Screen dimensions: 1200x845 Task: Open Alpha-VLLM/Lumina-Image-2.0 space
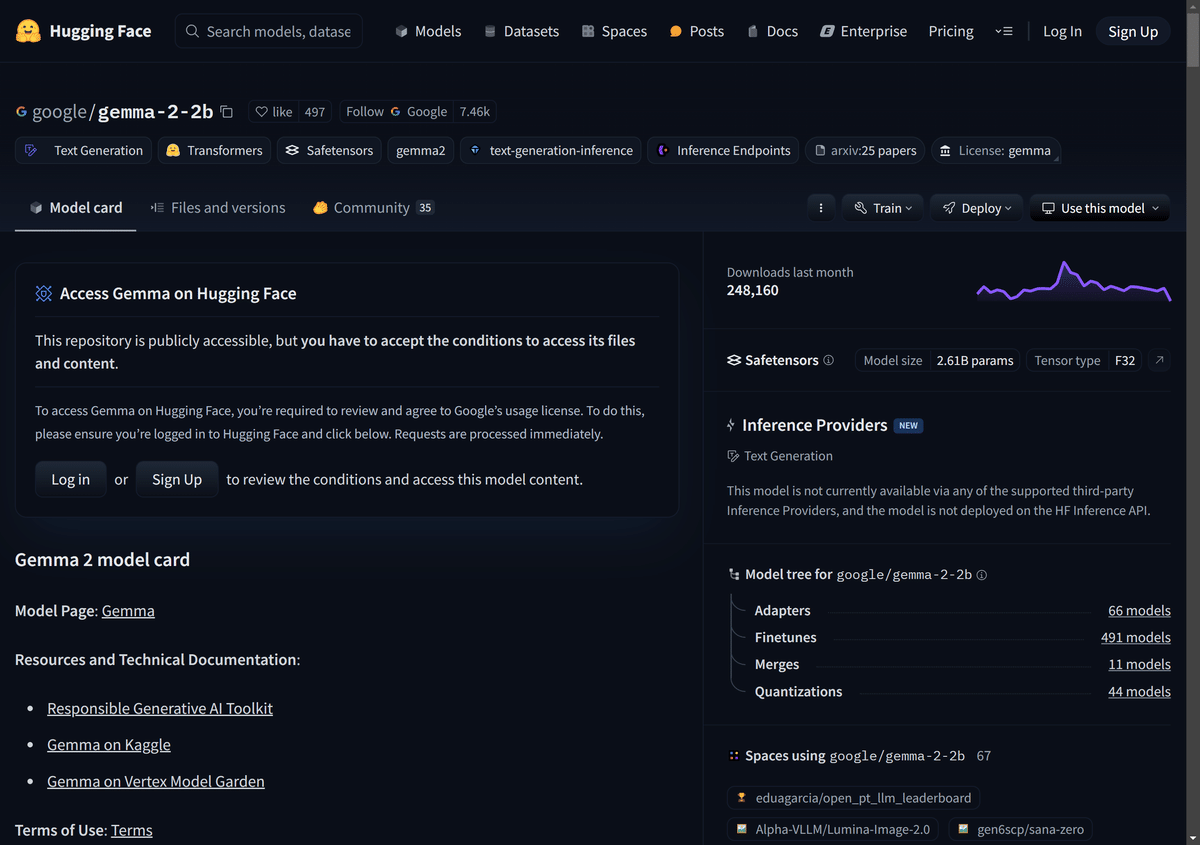click(x=833, y=829)
